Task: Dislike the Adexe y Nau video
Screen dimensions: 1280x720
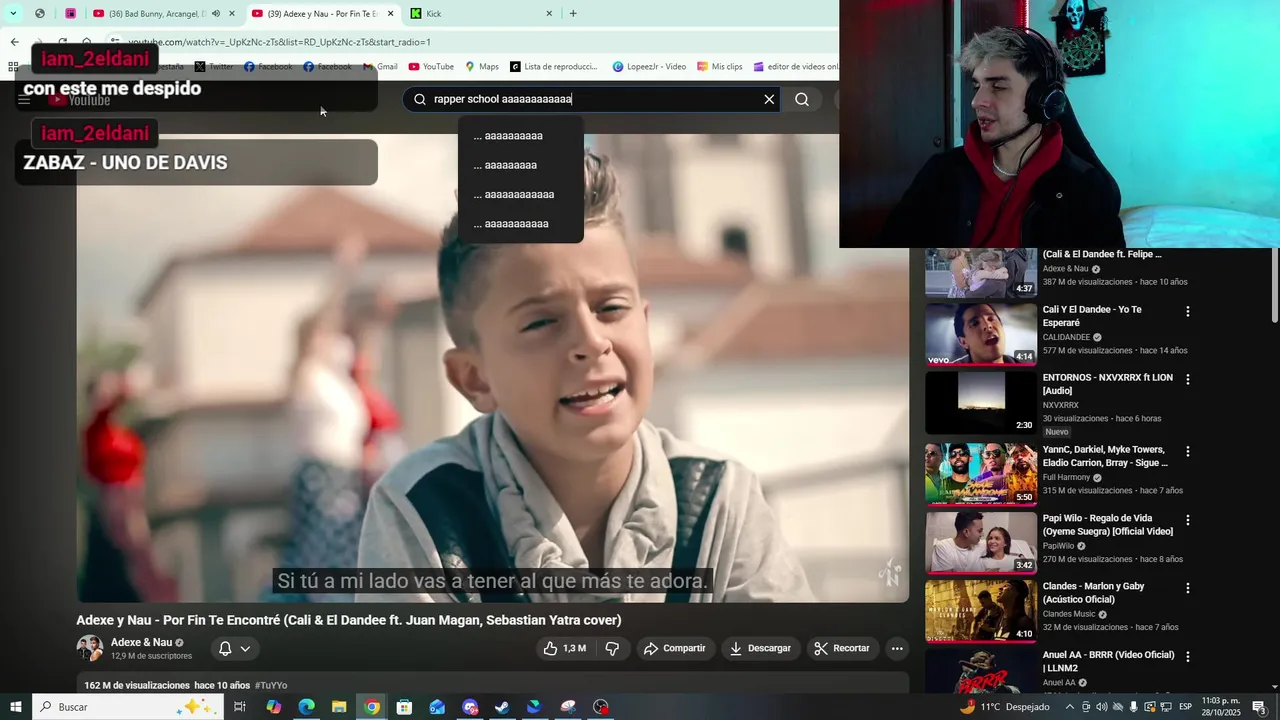Action: coord(612,648)
